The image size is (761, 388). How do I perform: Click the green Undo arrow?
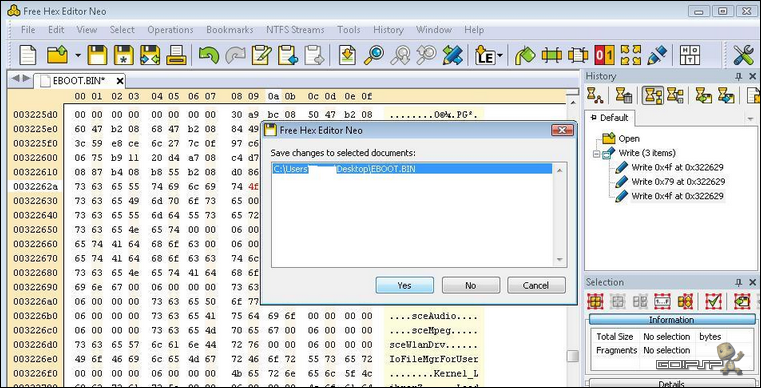209,55
